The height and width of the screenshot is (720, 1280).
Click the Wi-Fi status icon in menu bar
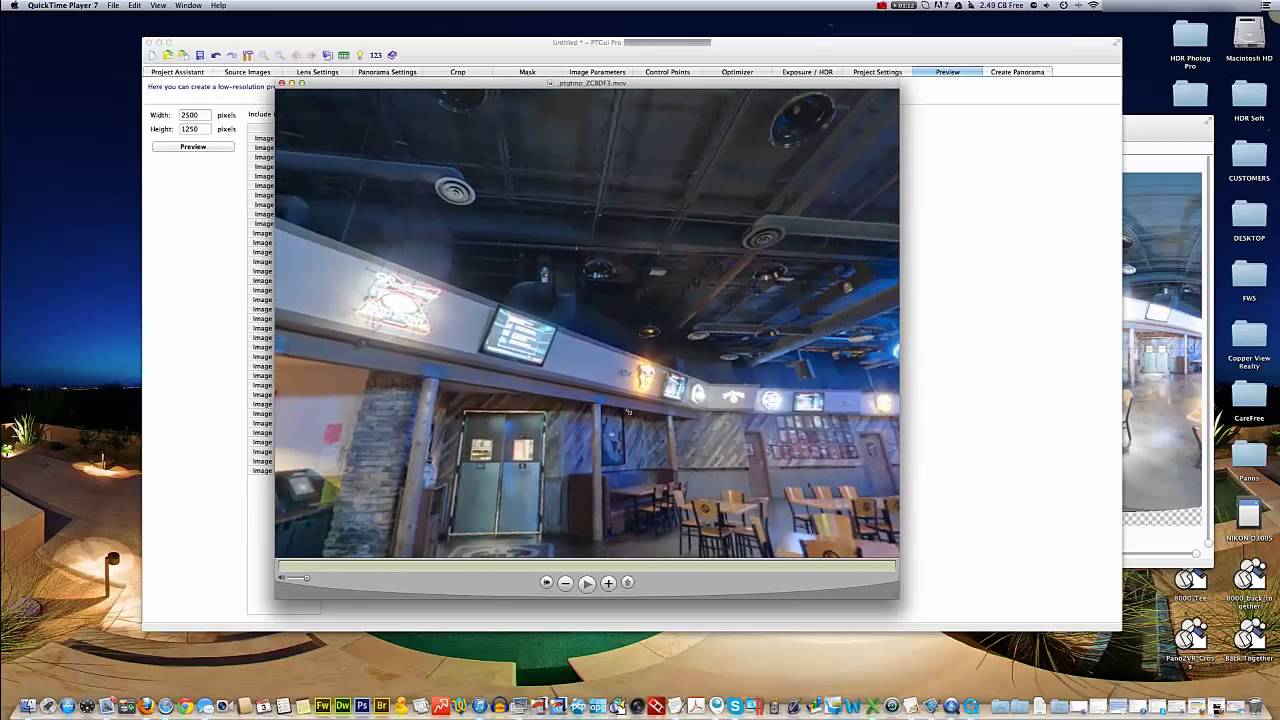pos(1094,6)
